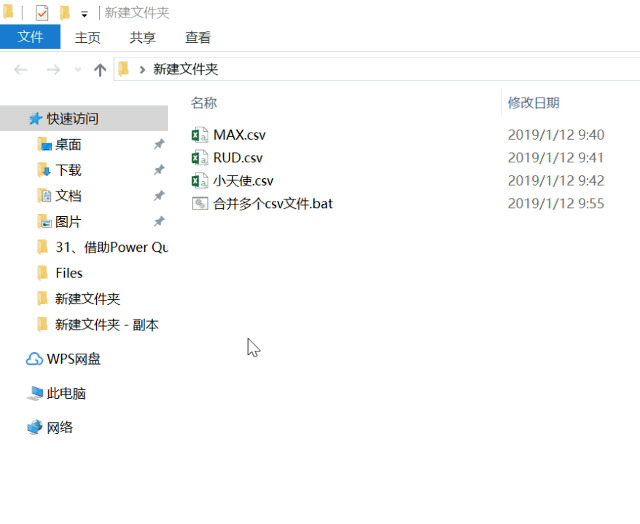Open 网络 in the navigation pane
Viewport: 640px width, 524px height.
[x=60, y=428]
